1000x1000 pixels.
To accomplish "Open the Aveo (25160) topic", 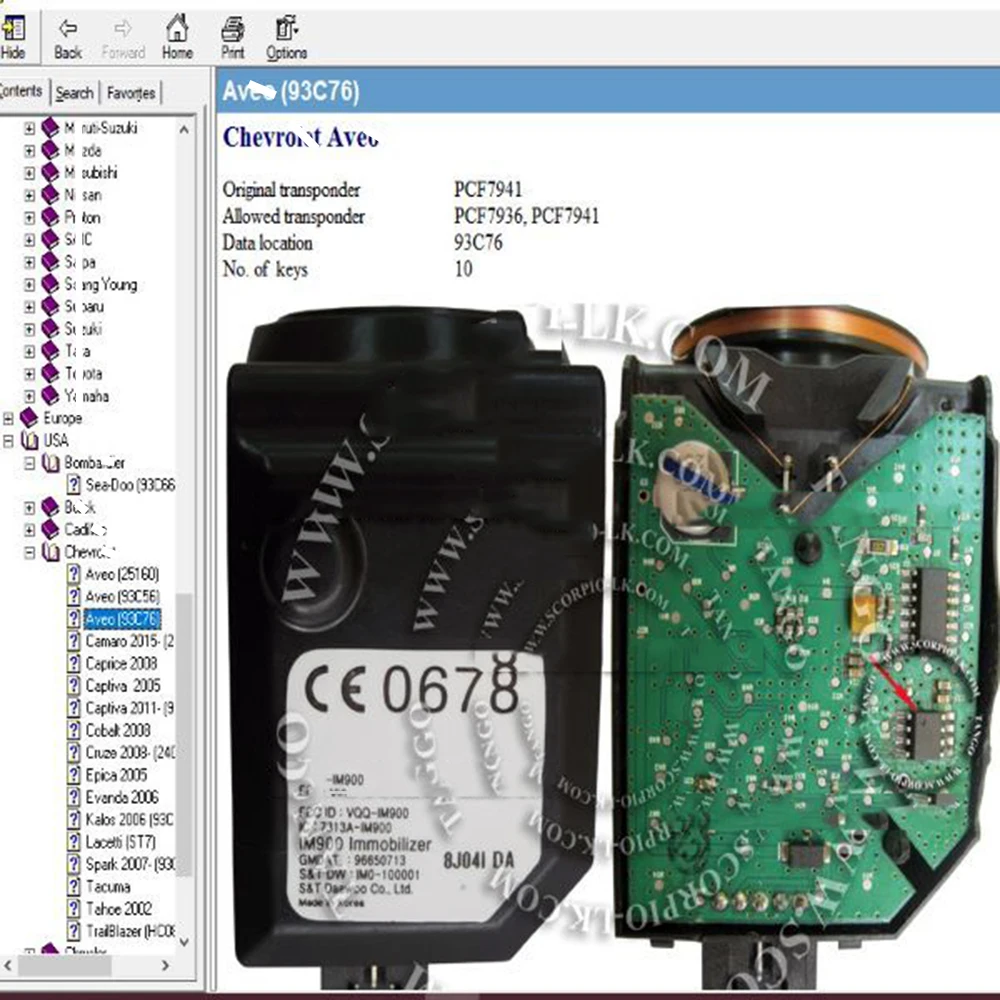I will [x=122, y=574].
